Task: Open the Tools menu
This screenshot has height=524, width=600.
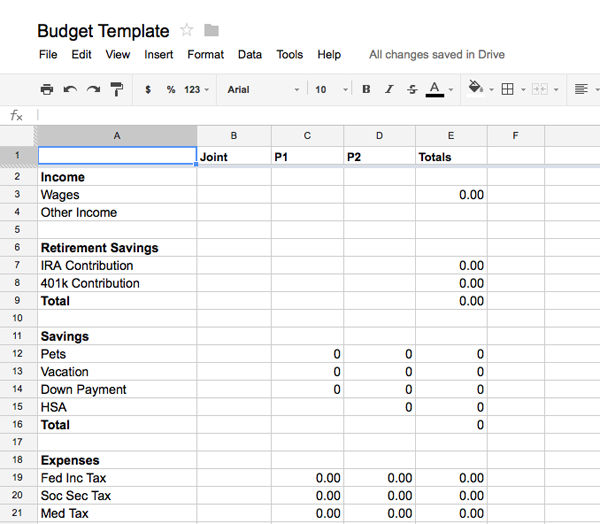Action: [289, 55]
